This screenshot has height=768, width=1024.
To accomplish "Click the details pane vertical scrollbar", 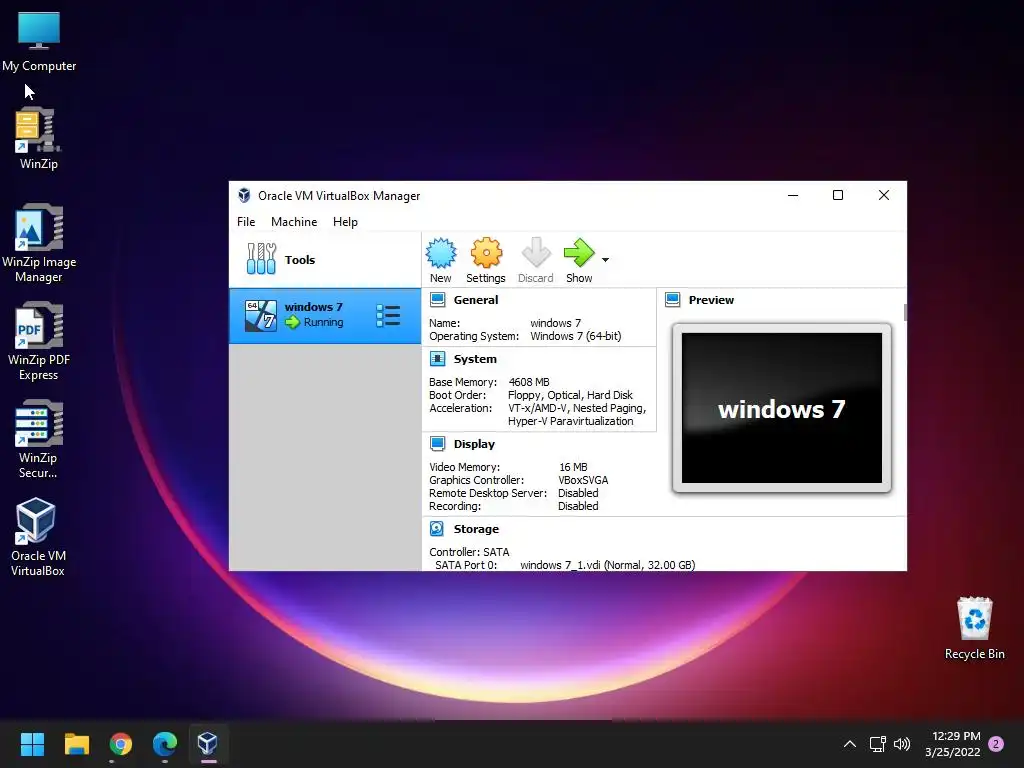I will click(x=905, y=312).
